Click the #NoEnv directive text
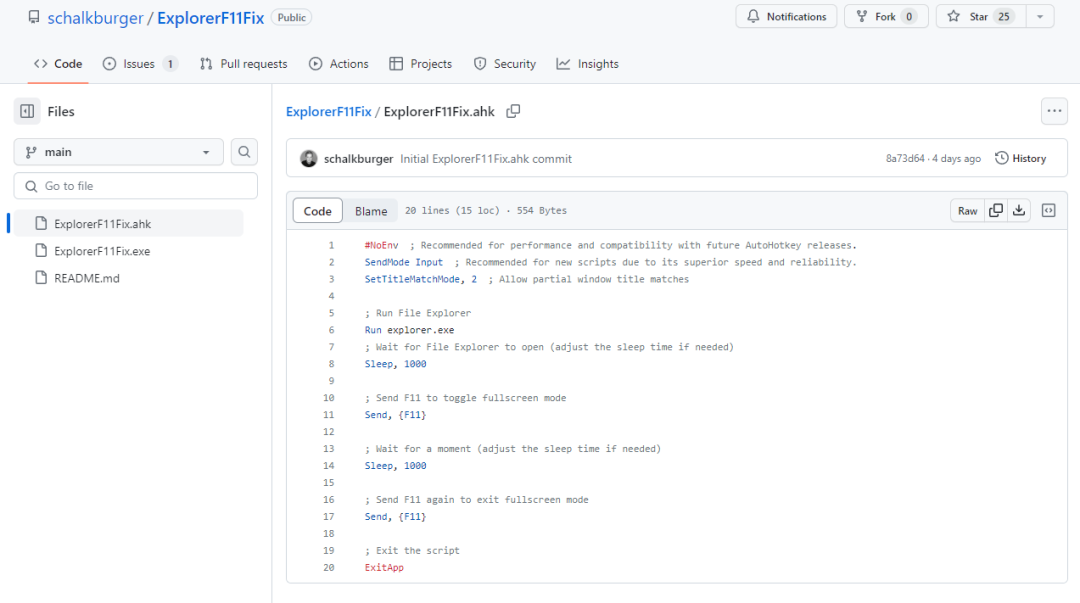The width and height of the screenshot is (1080, 603). 382,245
